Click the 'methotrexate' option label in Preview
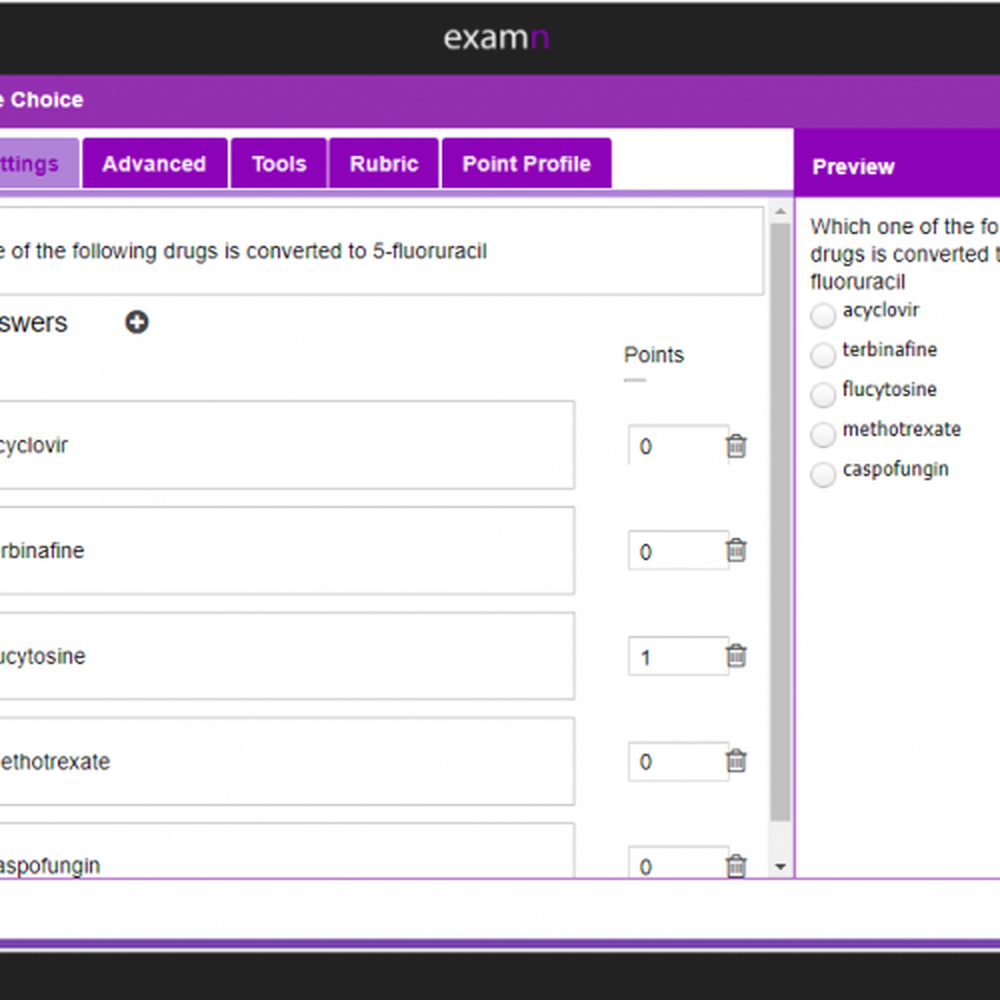 click(x=902, y=429)
